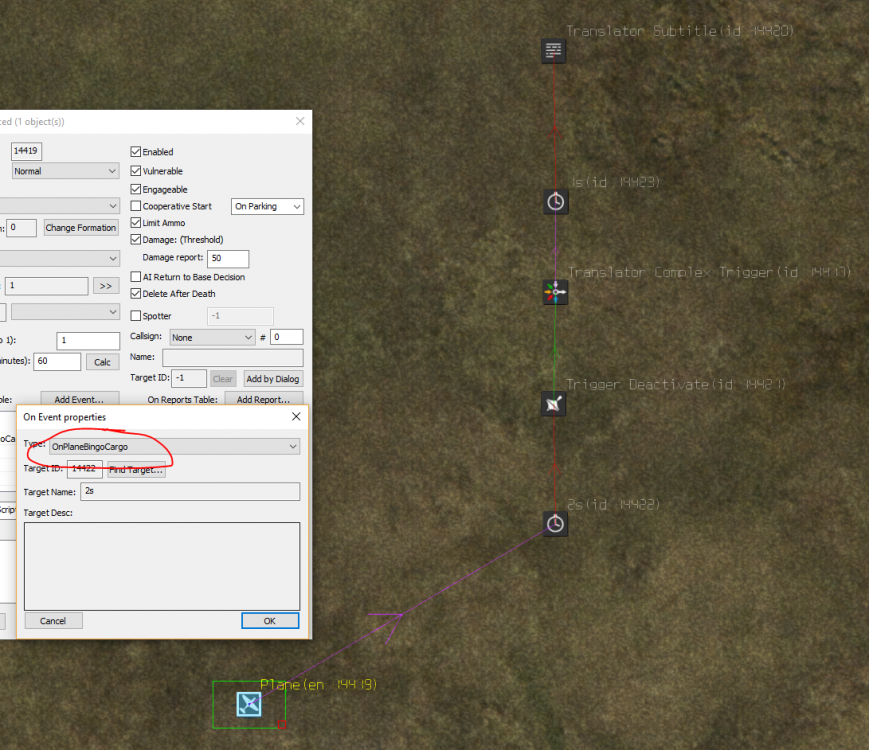
Task: Toggle the Vulnerable checkbox
Action: coord(136,171)
